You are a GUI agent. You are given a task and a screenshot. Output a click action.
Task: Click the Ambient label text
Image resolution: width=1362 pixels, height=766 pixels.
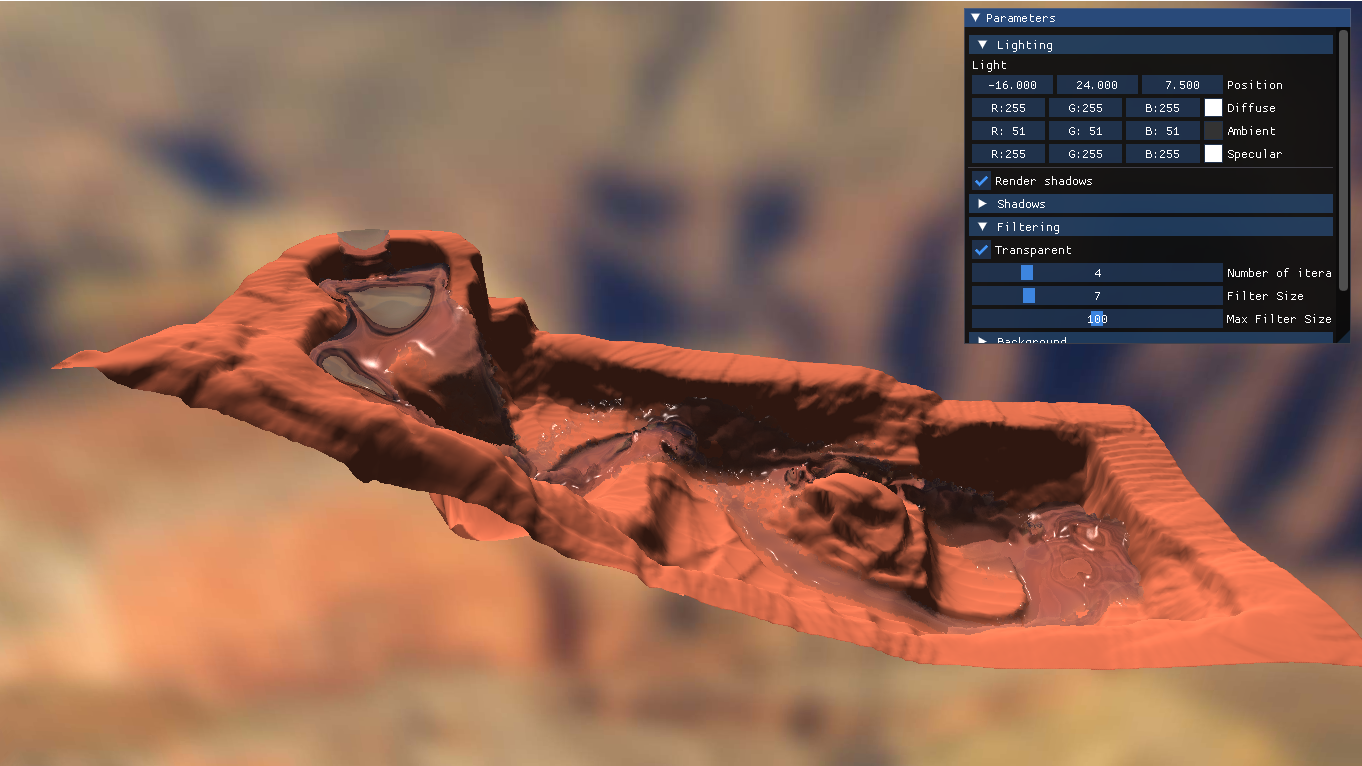point(1251,131)
